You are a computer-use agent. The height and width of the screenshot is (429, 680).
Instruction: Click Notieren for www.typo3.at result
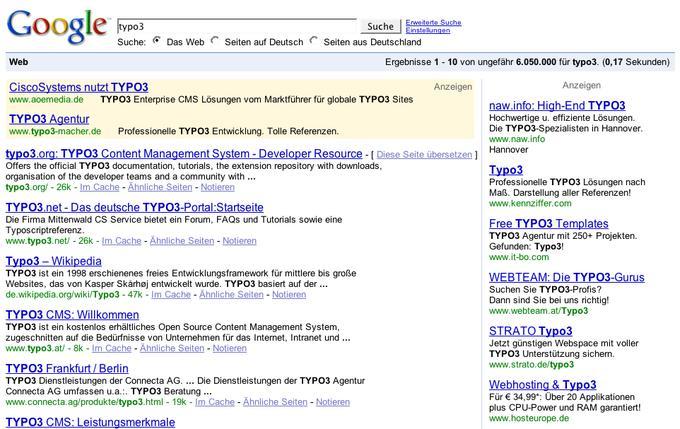(229, 348)
